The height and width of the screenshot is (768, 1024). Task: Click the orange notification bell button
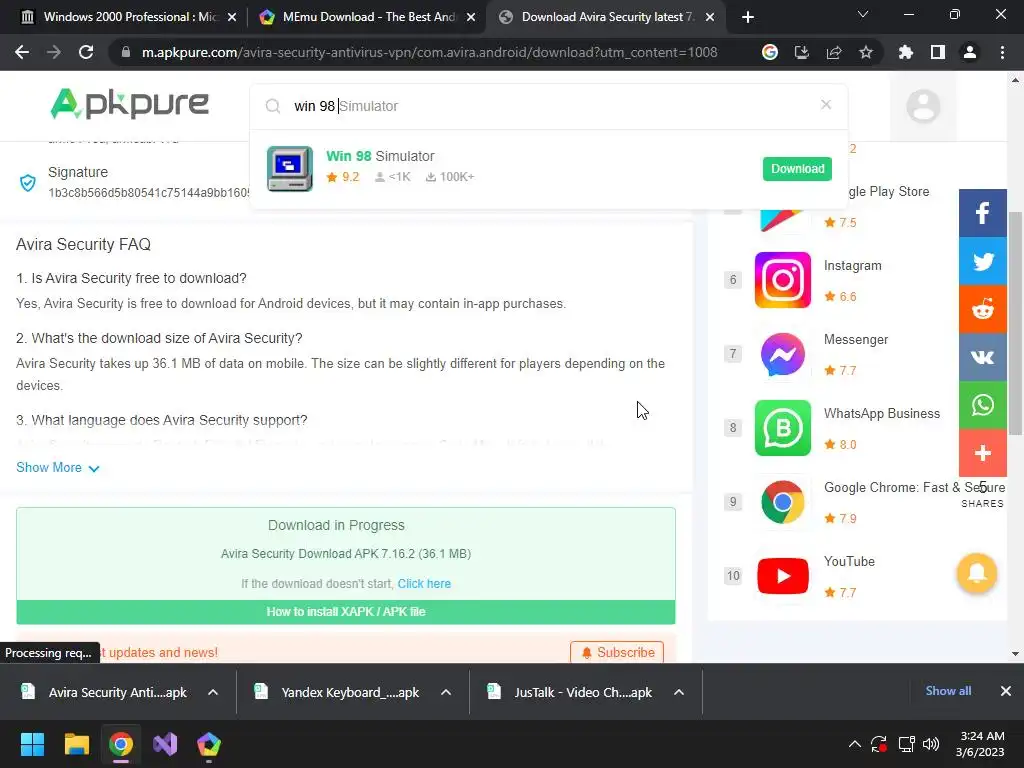(977, 573)
